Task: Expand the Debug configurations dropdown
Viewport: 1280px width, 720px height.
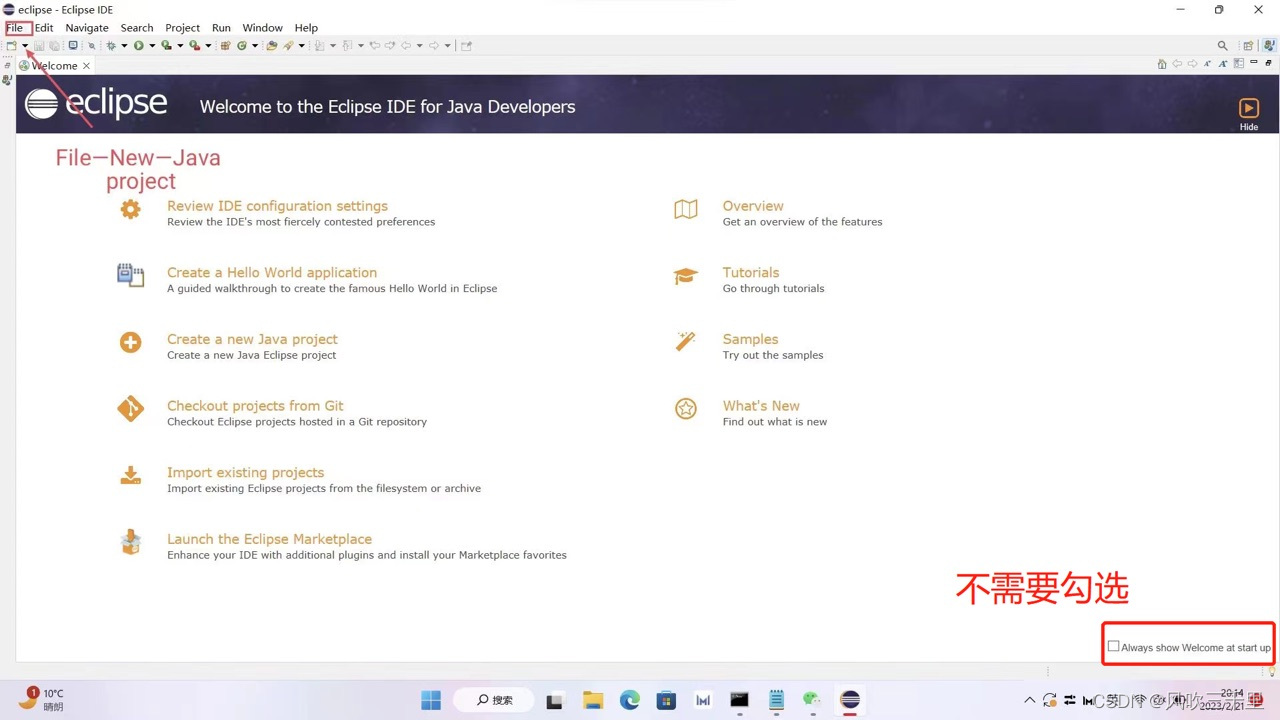Action: 124,45
